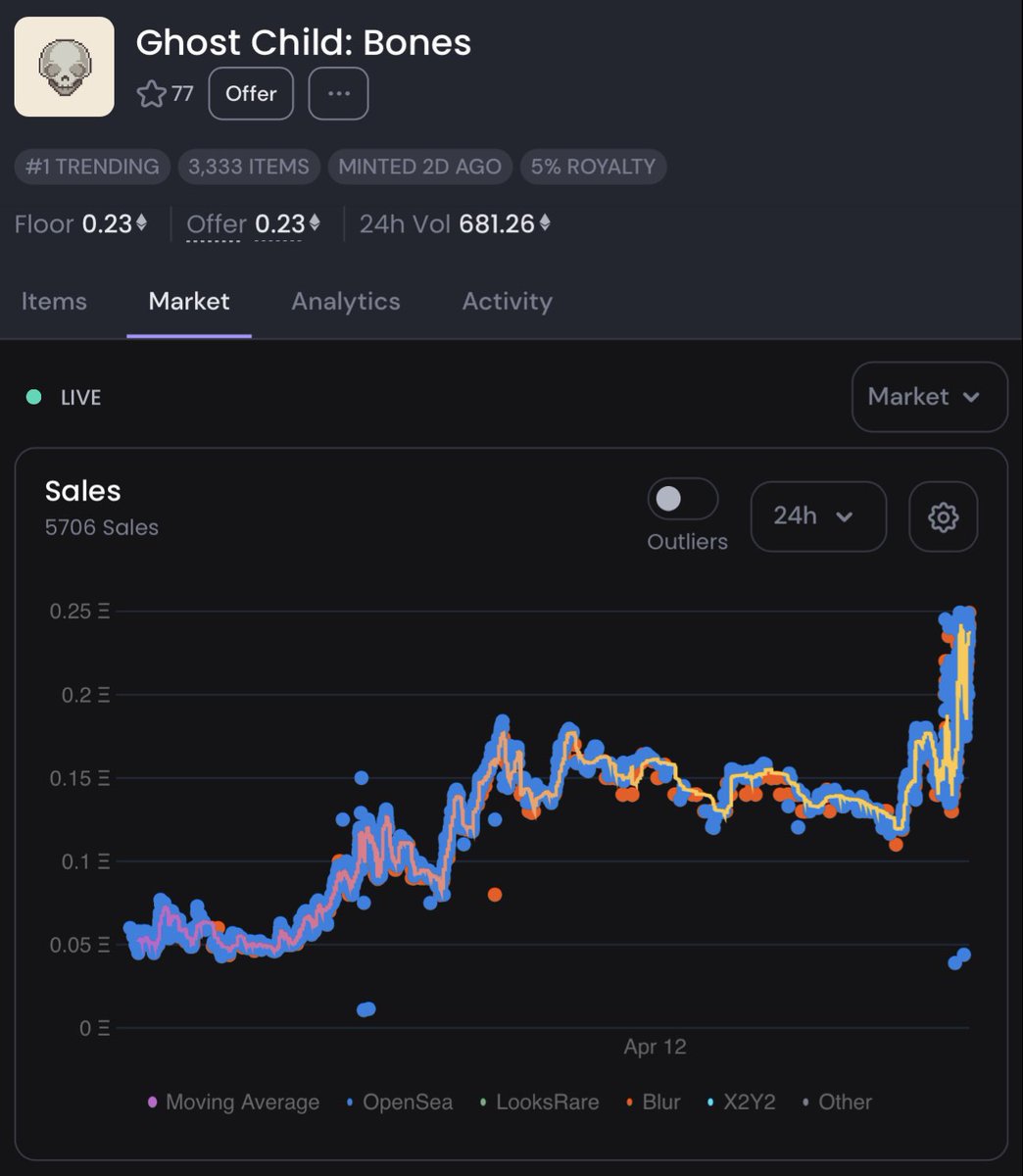Toggle the Outliers switch

click(683, 499)
